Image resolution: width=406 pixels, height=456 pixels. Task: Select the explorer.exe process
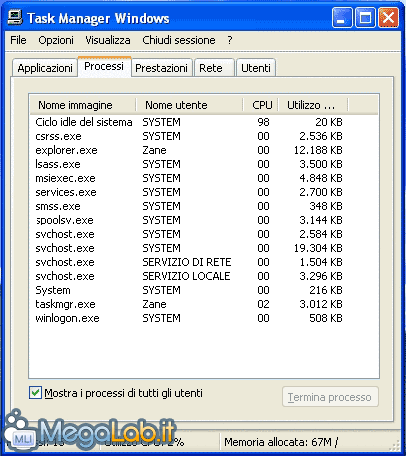pos(204,150)
